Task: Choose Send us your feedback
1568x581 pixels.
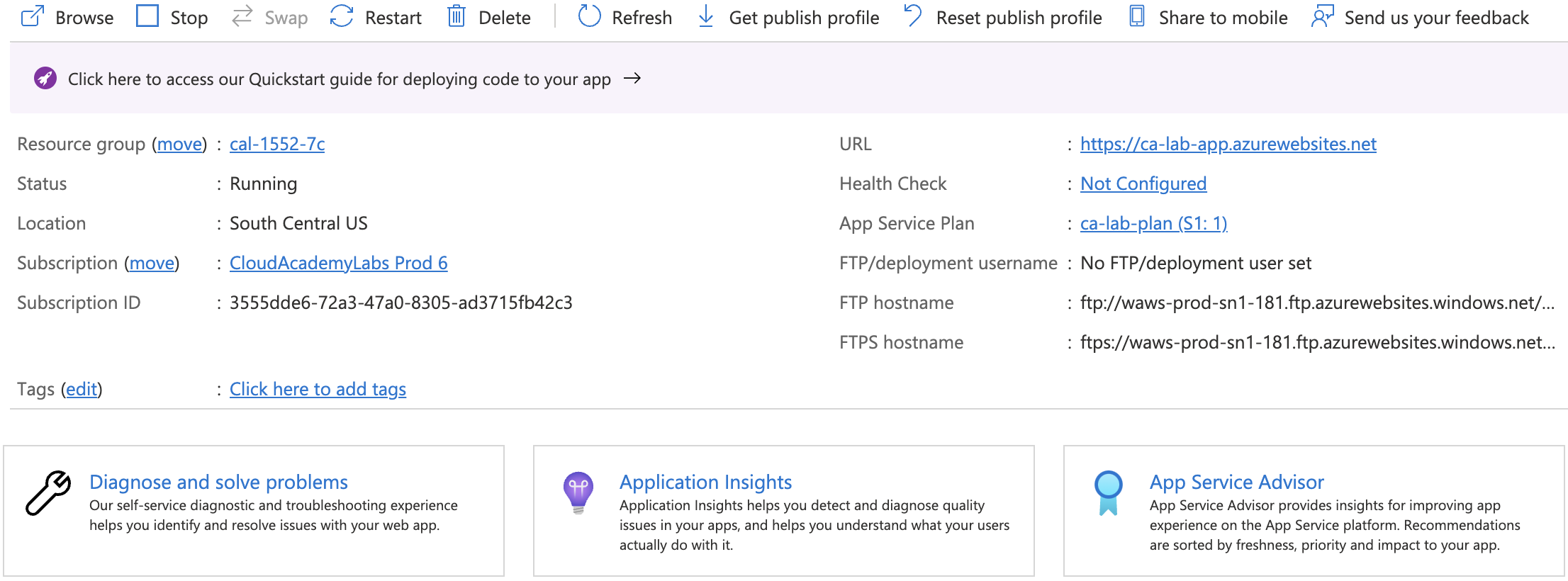Action: pos(1437,18)
